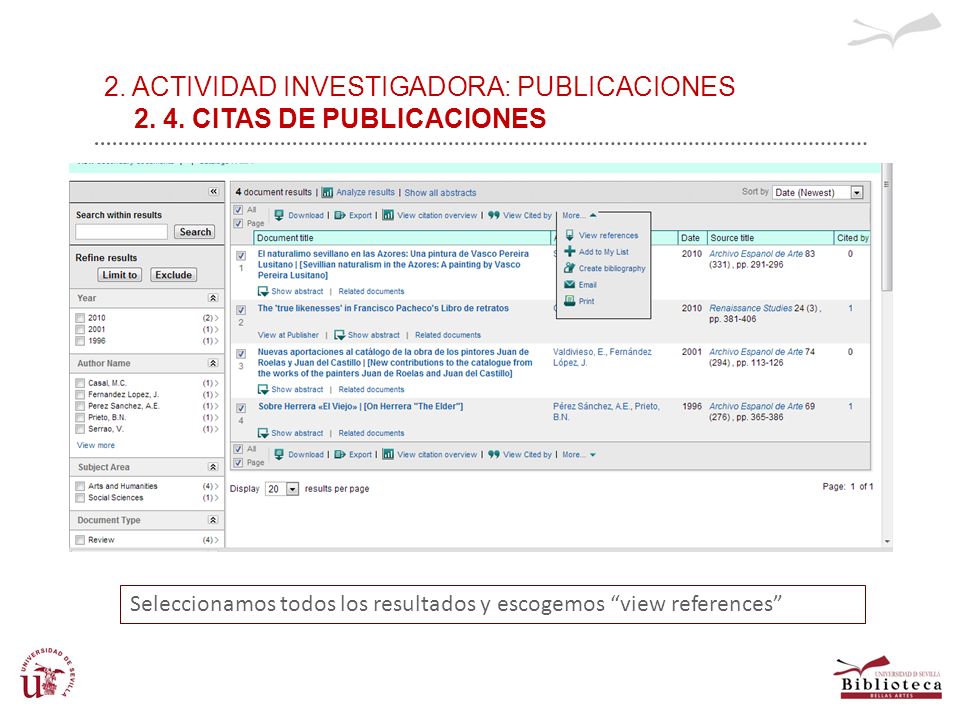
Task: Open View at Publisher link
Action: 288,335
